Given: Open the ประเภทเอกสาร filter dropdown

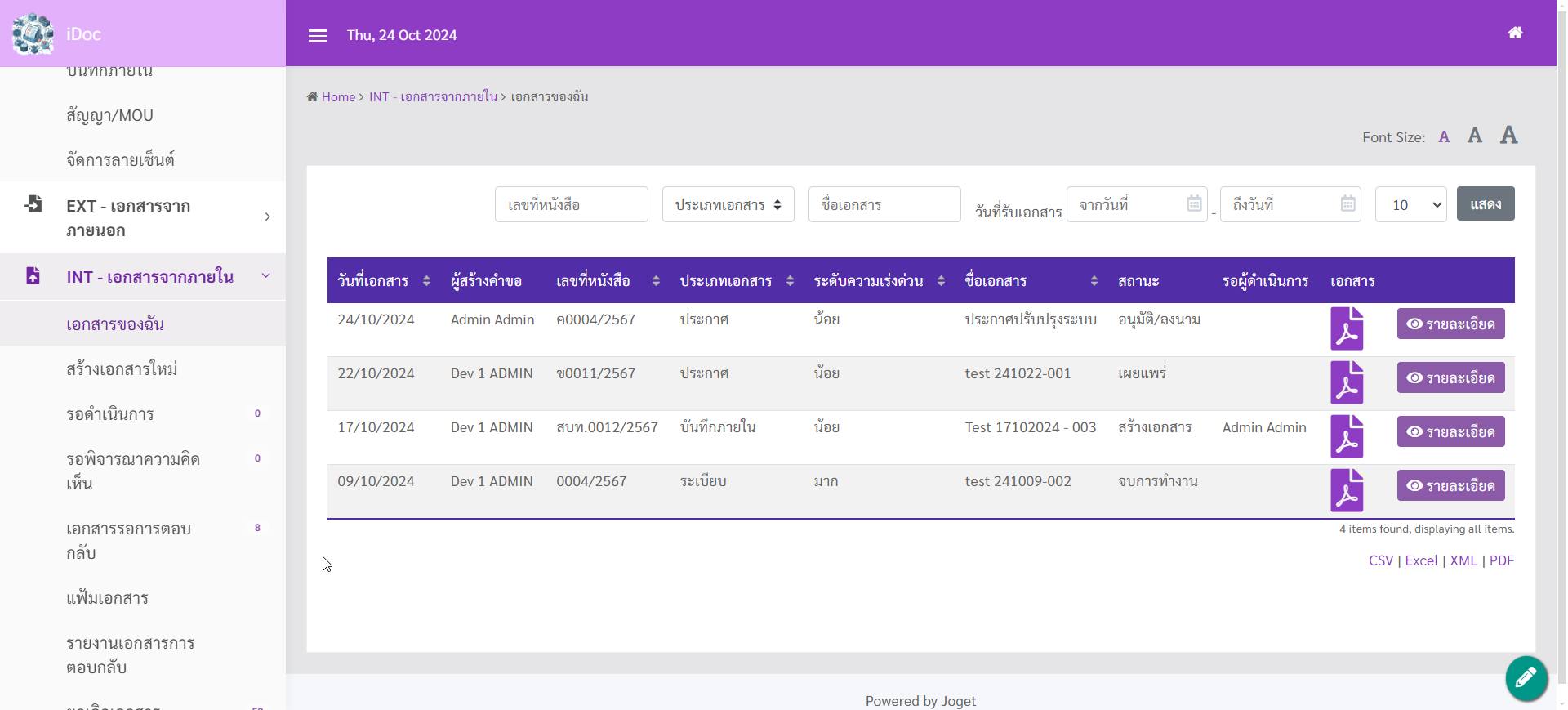Looking at the screenshot, I should pos(728,204).
